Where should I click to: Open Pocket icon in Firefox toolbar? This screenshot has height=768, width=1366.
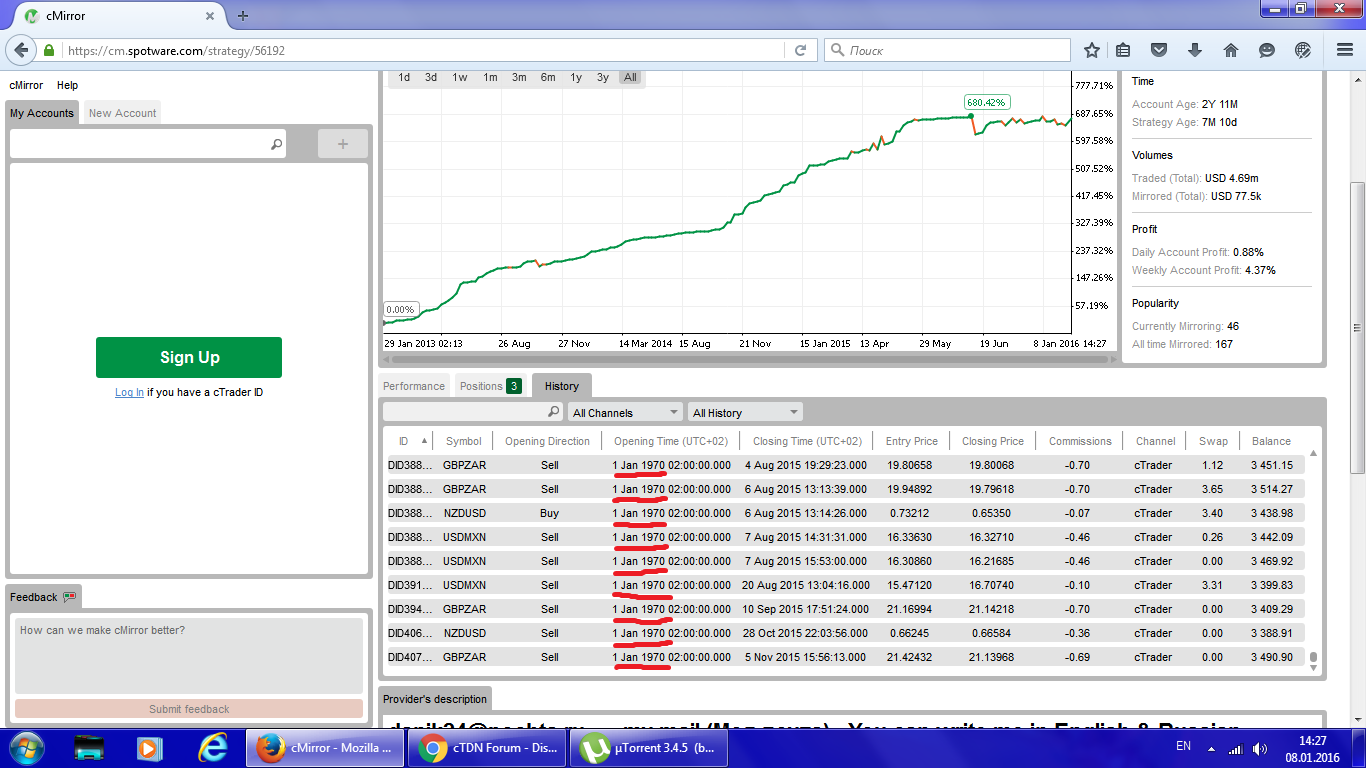[1159, 50]
